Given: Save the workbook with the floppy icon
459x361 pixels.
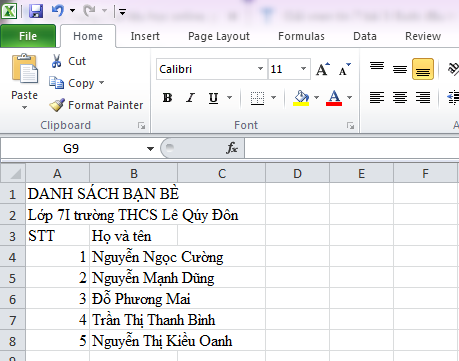Looking at the screenshot, I should (x=36, y=11).
